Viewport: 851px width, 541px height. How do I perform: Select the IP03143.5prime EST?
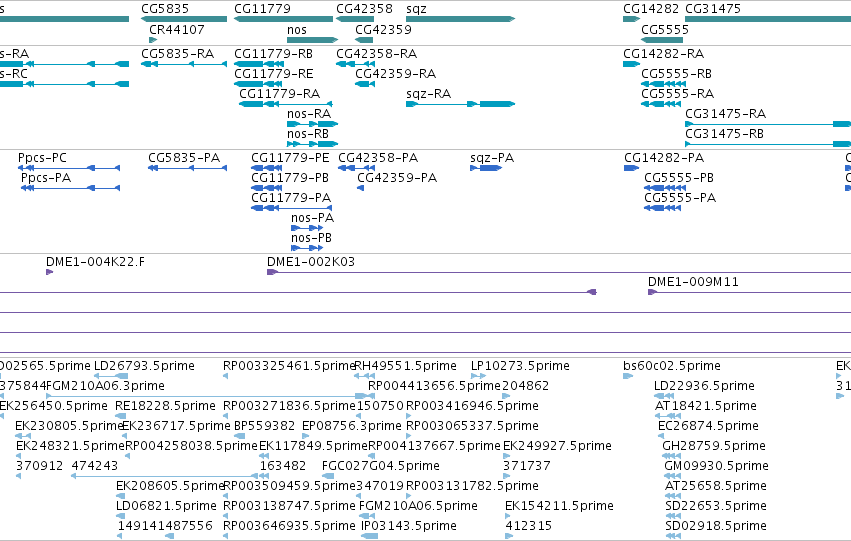370,536
